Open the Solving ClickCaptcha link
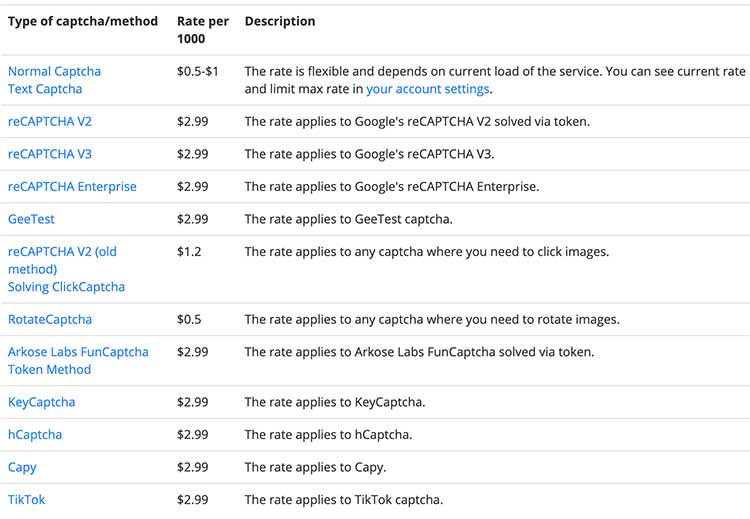750x519 pixels. pyautogui.click(x=66, y=287)
